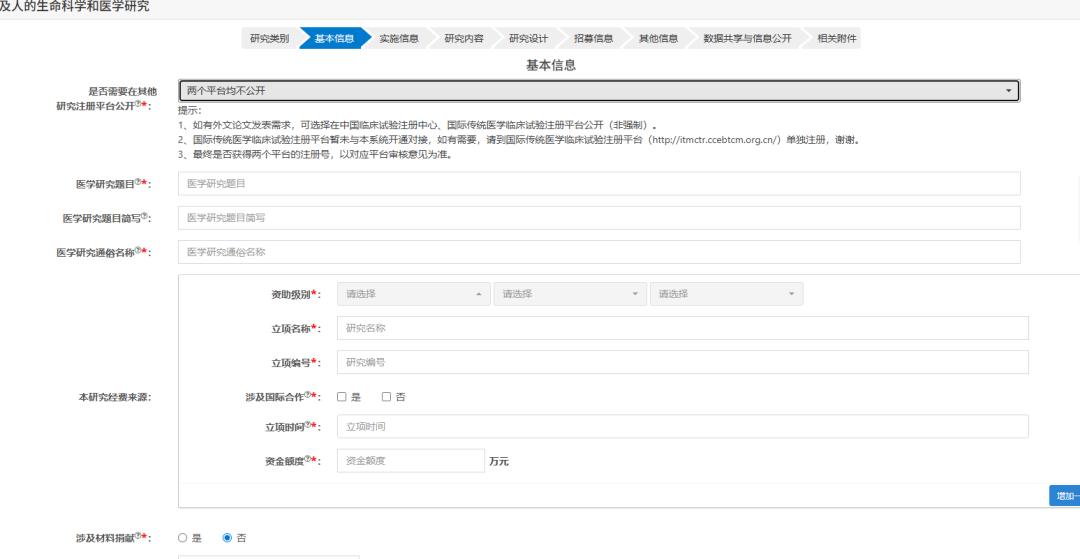The height and width of the screenshot is (559, 1080).
Task: Check 否 for 涉及国际合作
Action: click(x=386, y=397)
